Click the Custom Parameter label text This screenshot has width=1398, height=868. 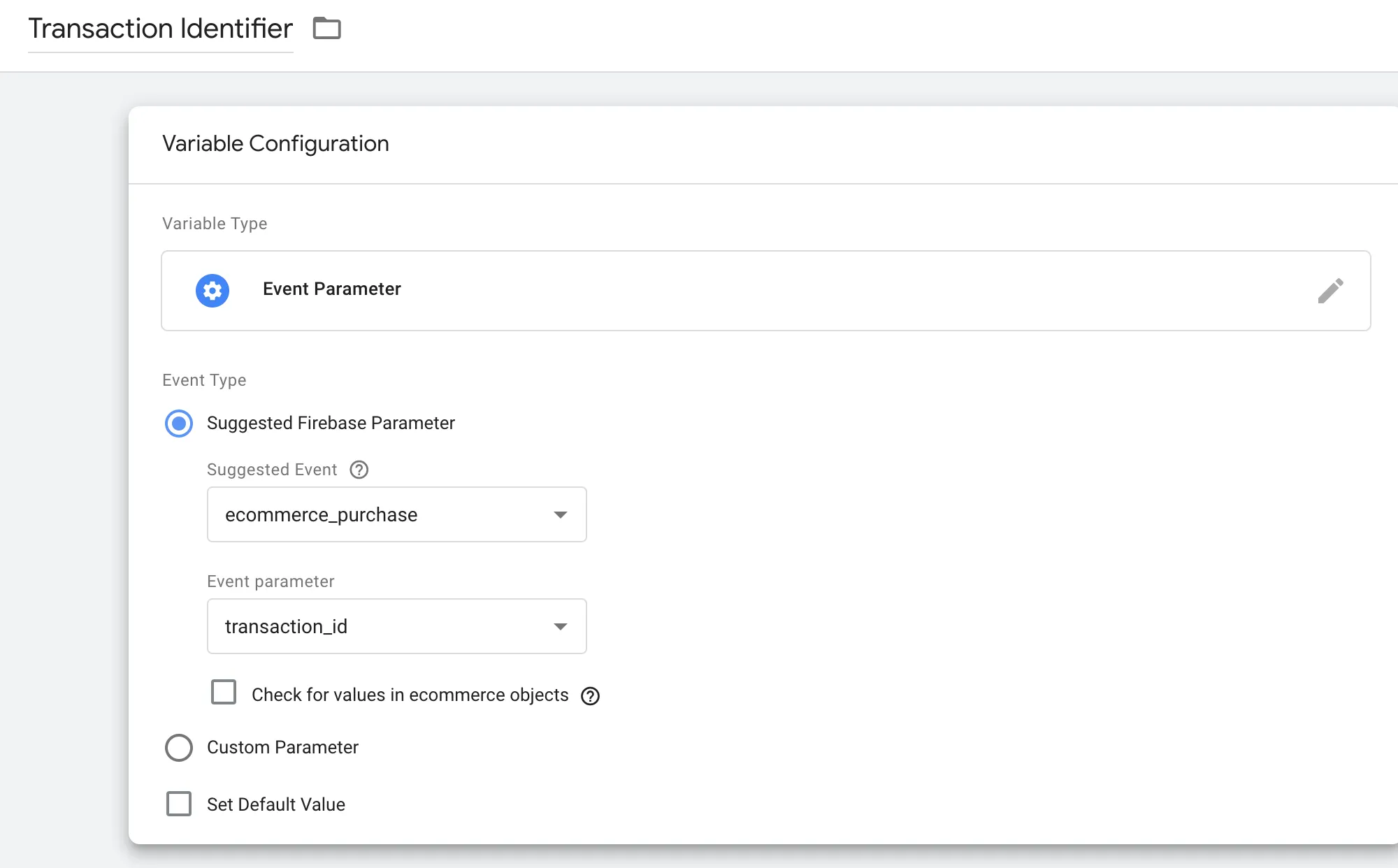[282, 748]
